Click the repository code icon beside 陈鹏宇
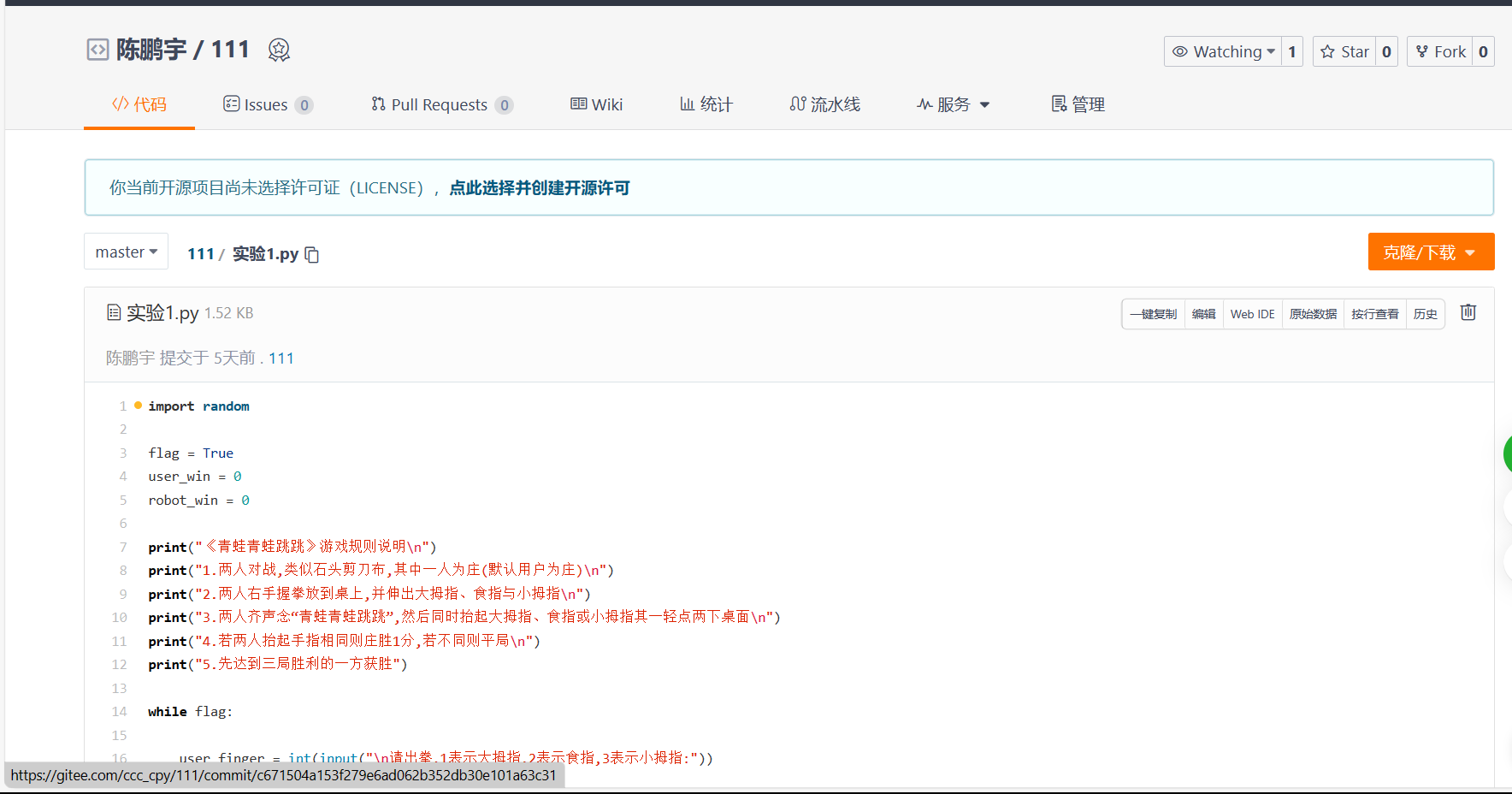 click(x=98, y=50)
